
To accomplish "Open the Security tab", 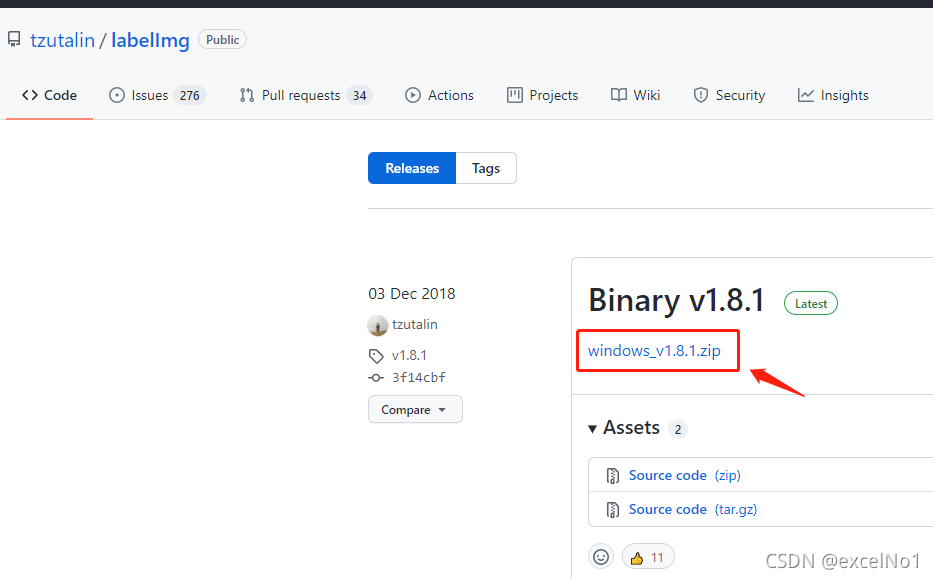I will 729,95.
